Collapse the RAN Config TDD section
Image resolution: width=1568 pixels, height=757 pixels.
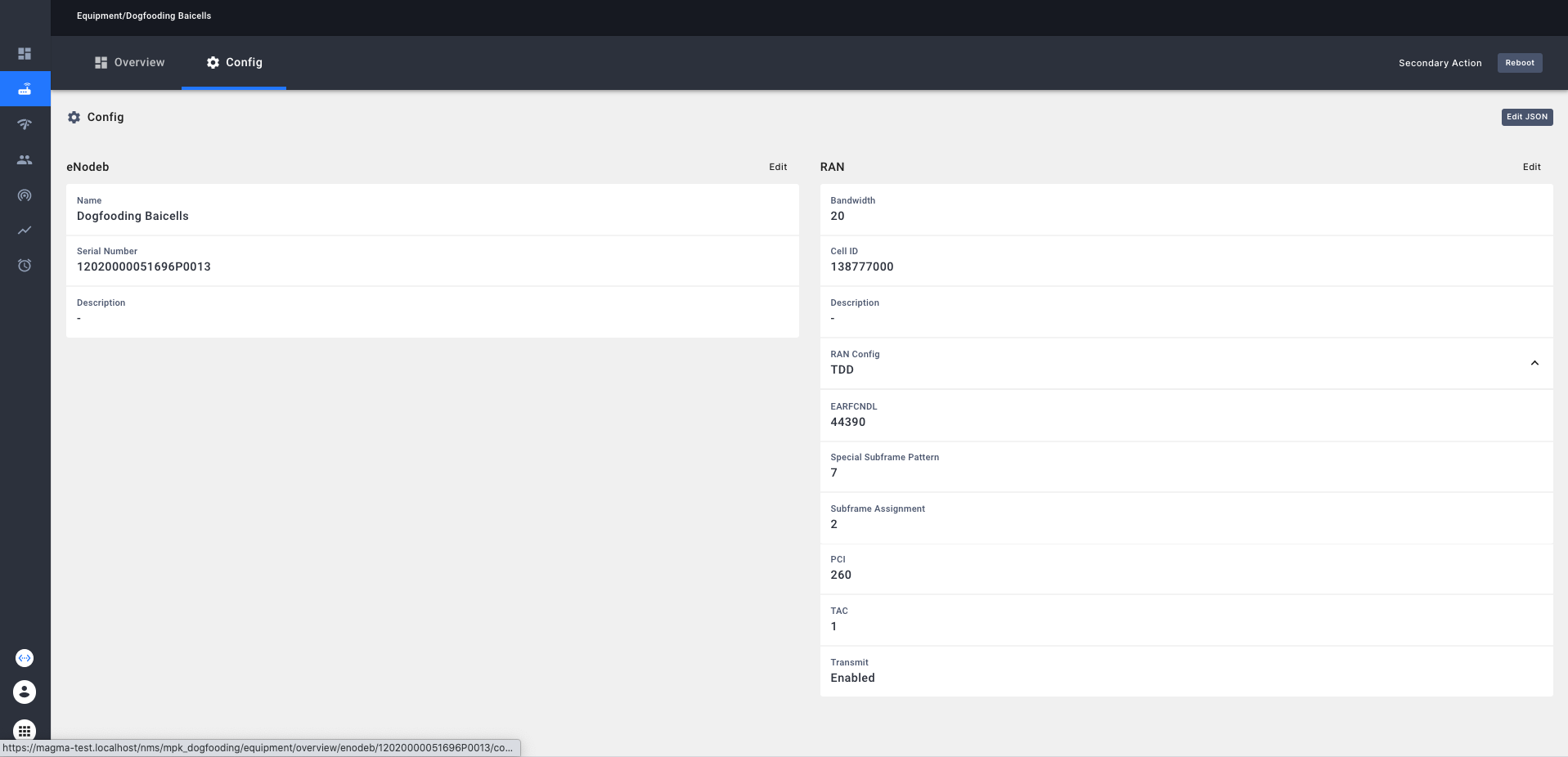tap(1534, 363)
